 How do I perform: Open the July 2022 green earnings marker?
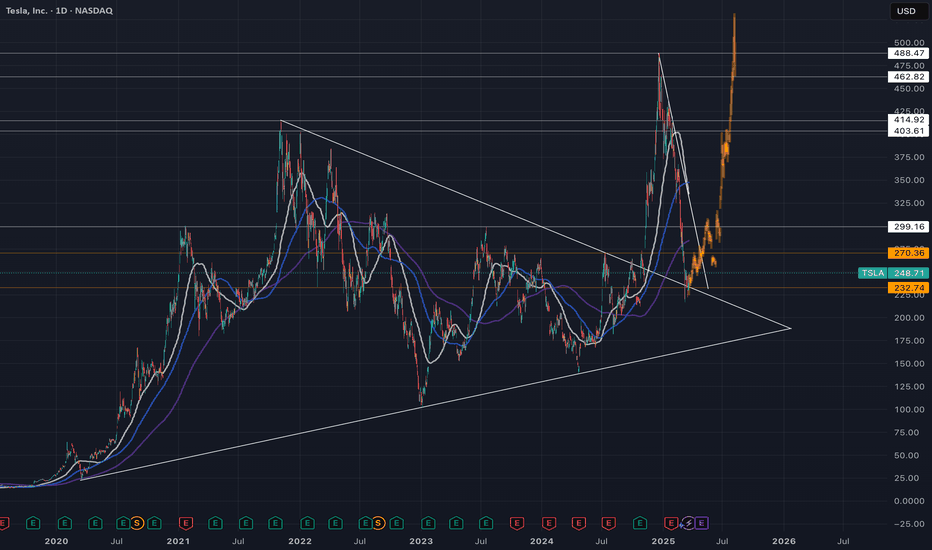[x=365, y=523]
